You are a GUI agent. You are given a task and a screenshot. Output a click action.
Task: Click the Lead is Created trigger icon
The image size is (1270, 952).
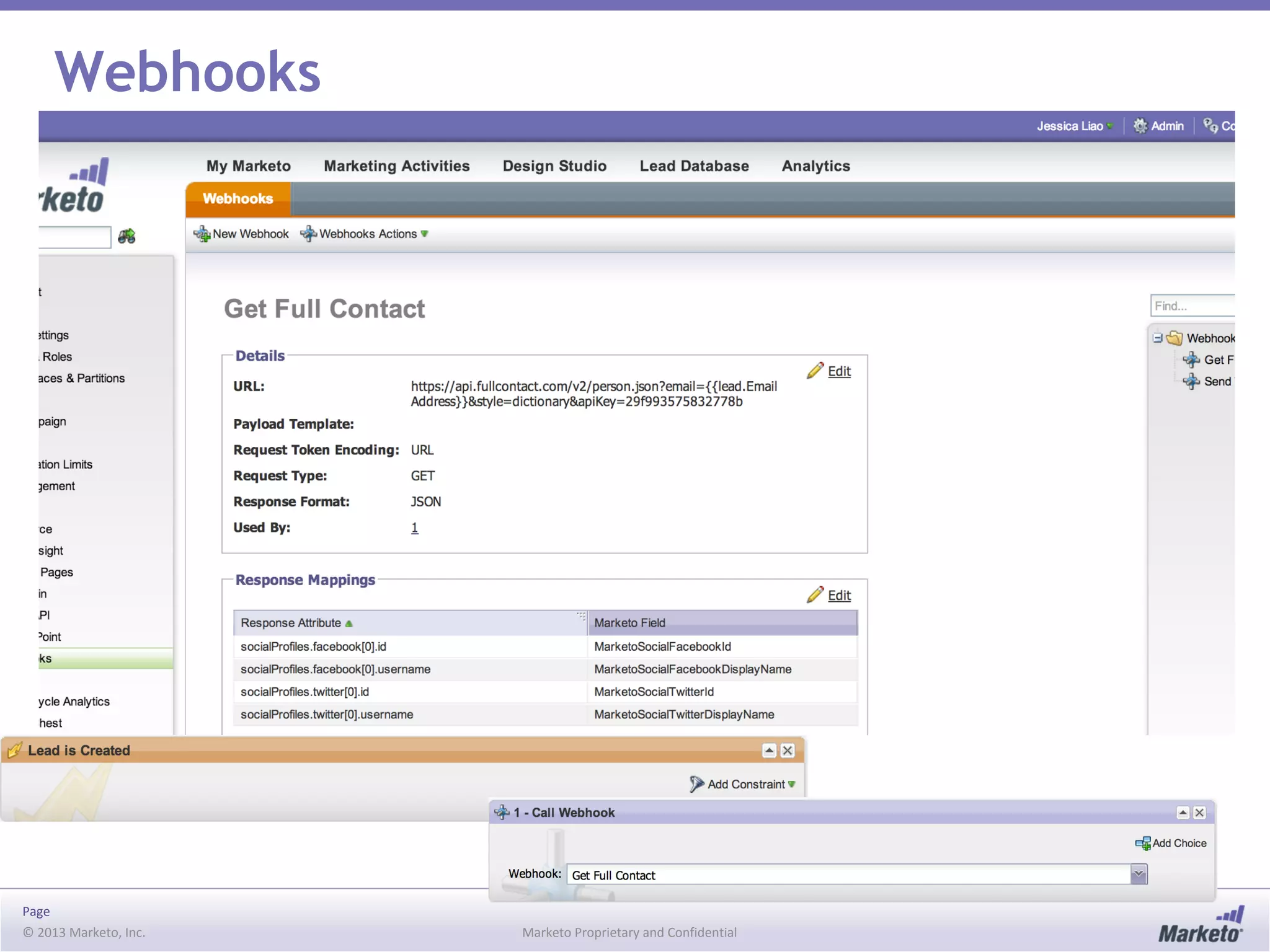tap(15, 751)
